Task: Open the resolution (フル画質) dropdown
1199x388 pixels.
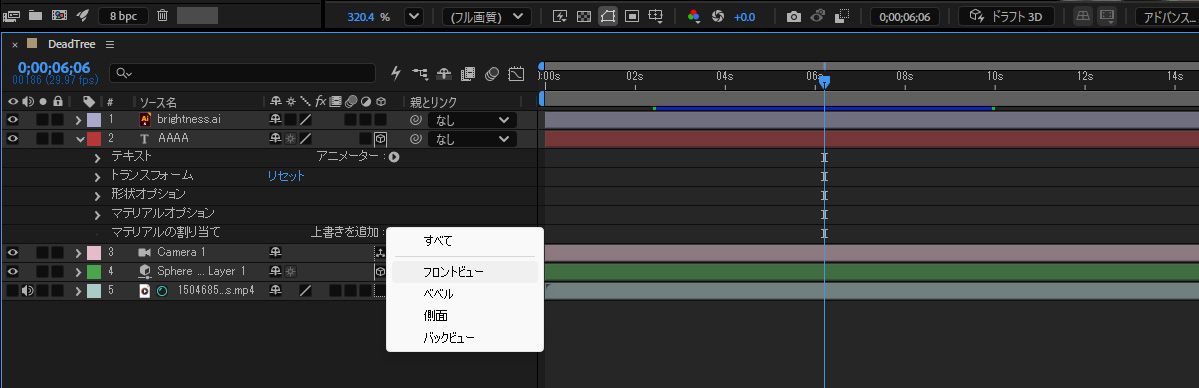Action: 486,16
